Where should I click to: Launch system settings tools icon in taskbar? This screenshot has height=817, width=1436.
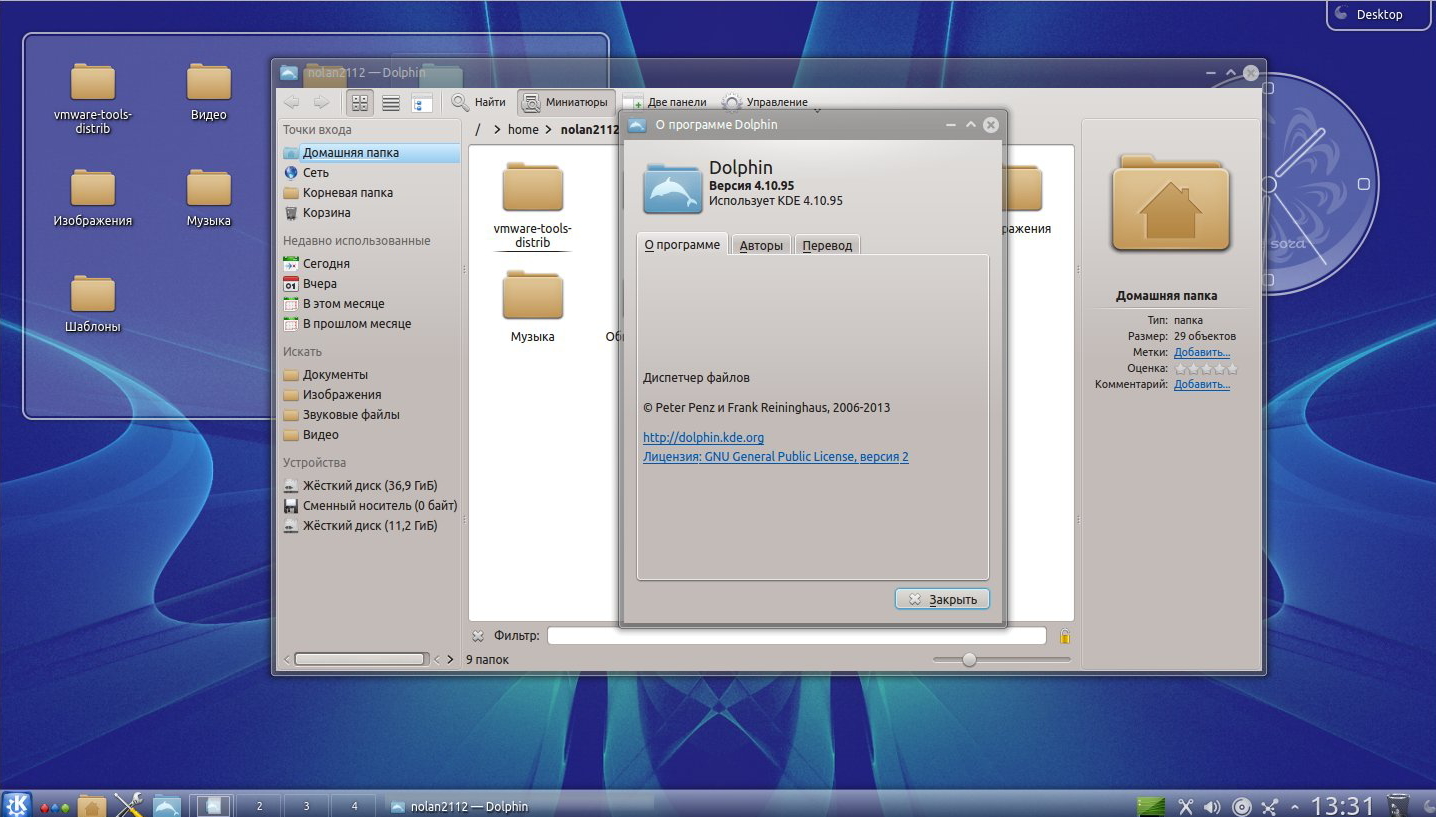click(129, 805)
